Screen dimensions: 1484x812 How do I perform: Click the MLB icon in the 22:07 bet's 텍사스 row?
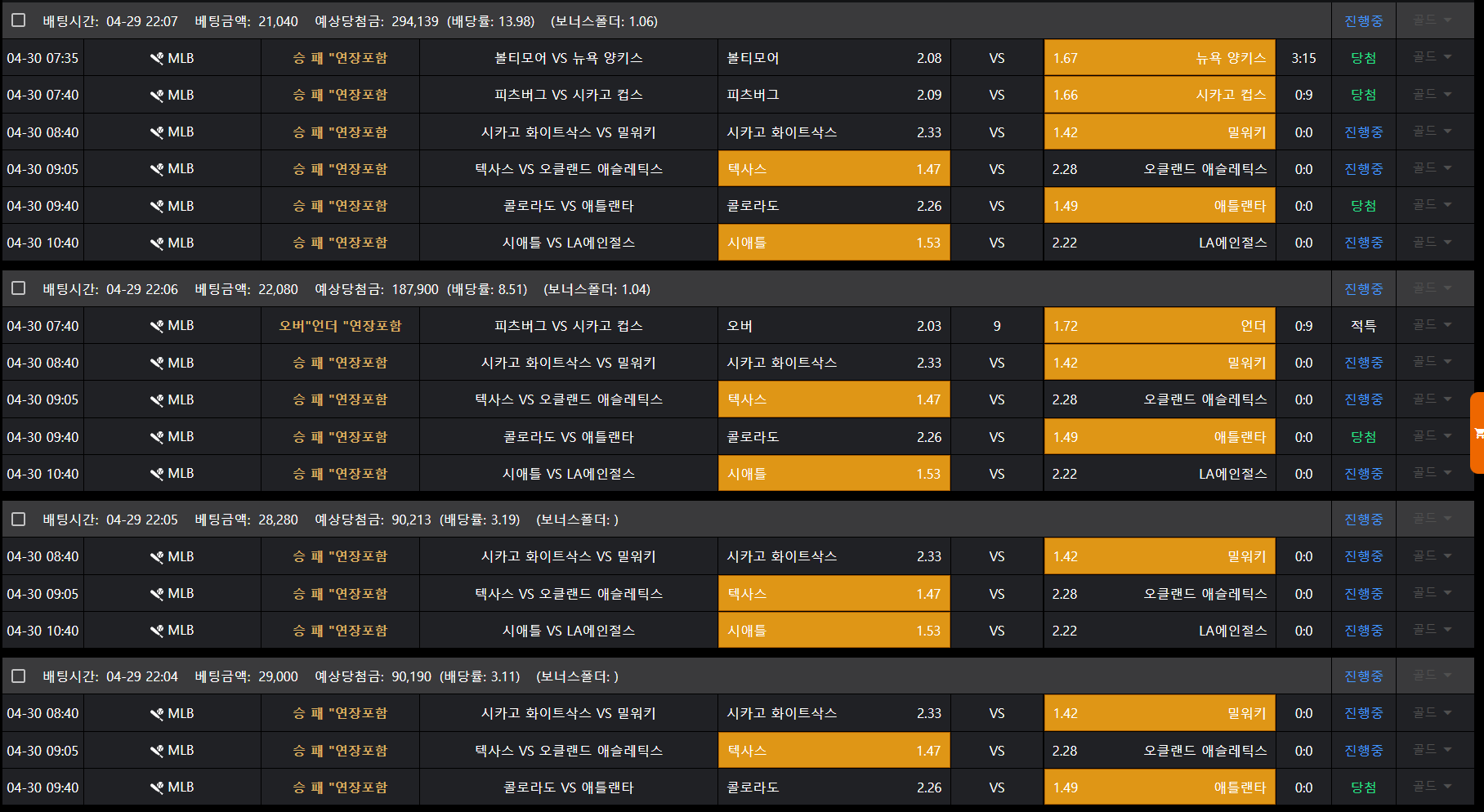pos(157,169)
